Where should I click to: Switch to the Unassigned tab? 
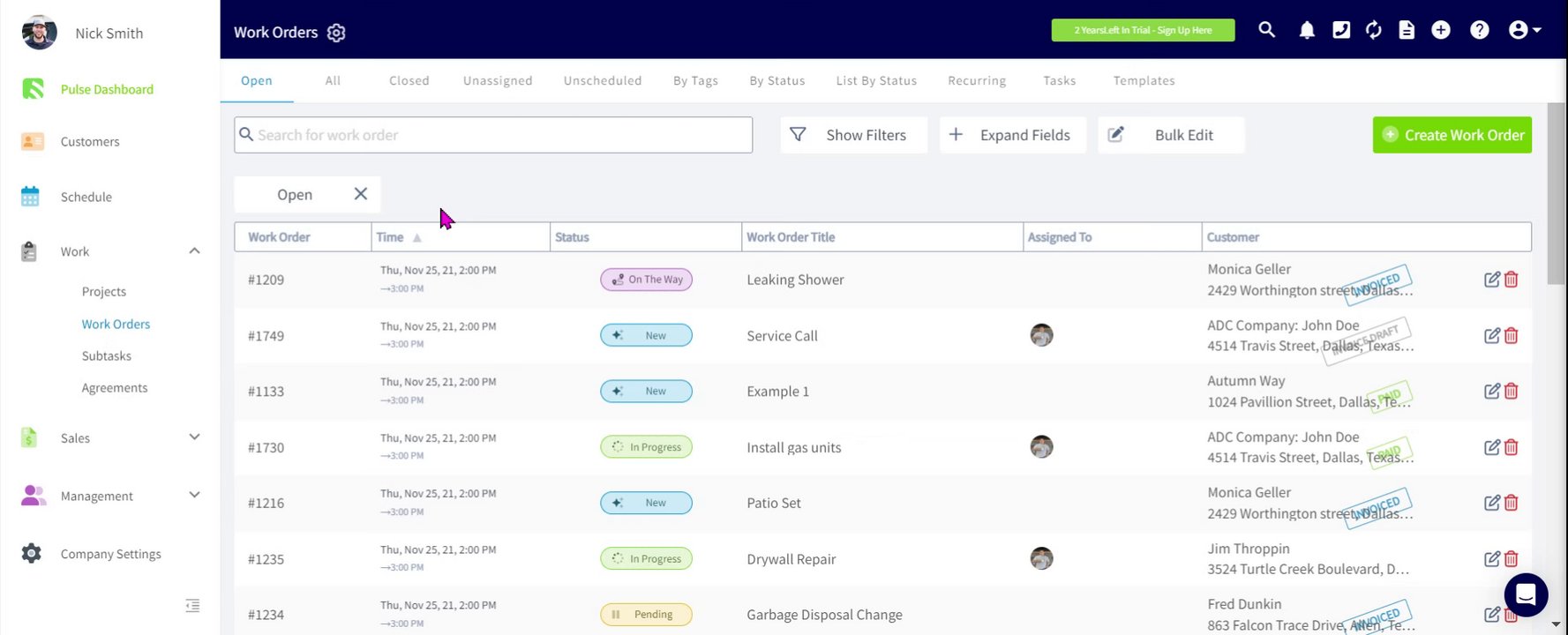tap(498, 80)
